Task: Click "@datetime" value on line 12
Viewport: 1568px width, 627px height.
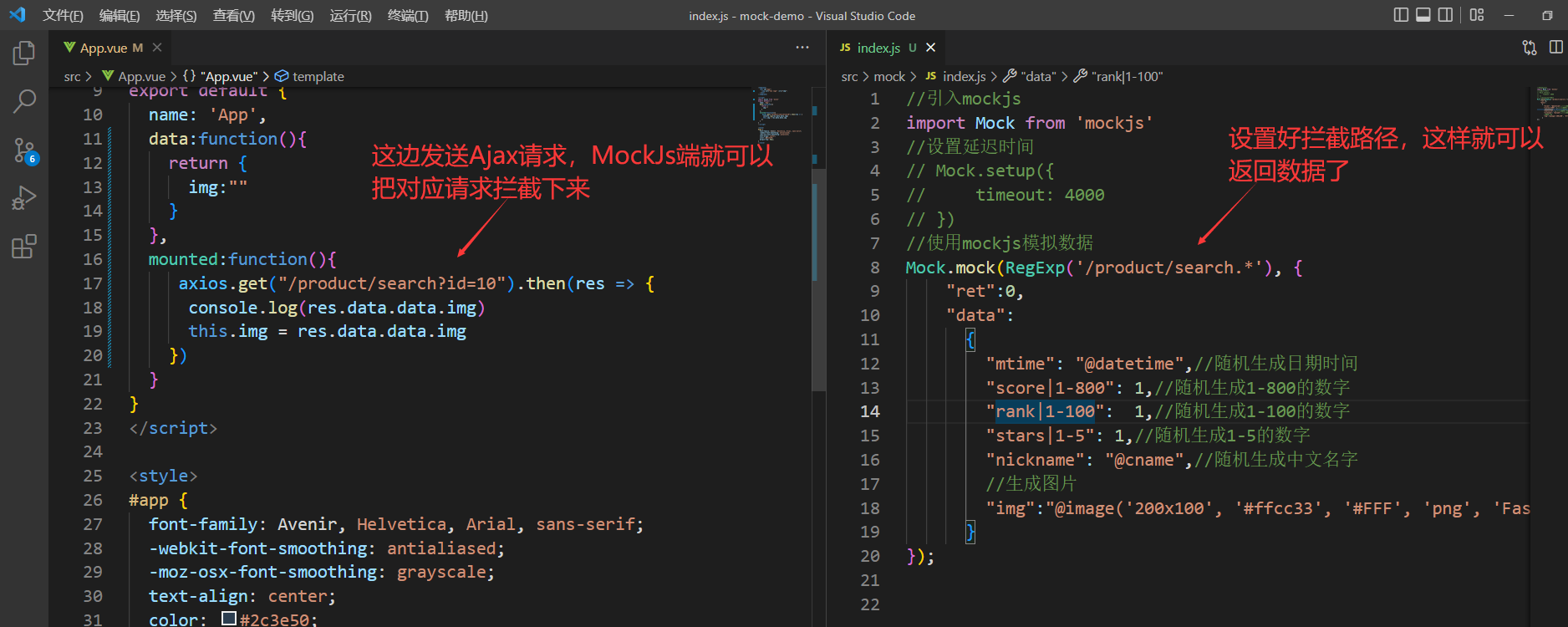Action: click(1130, 364)
